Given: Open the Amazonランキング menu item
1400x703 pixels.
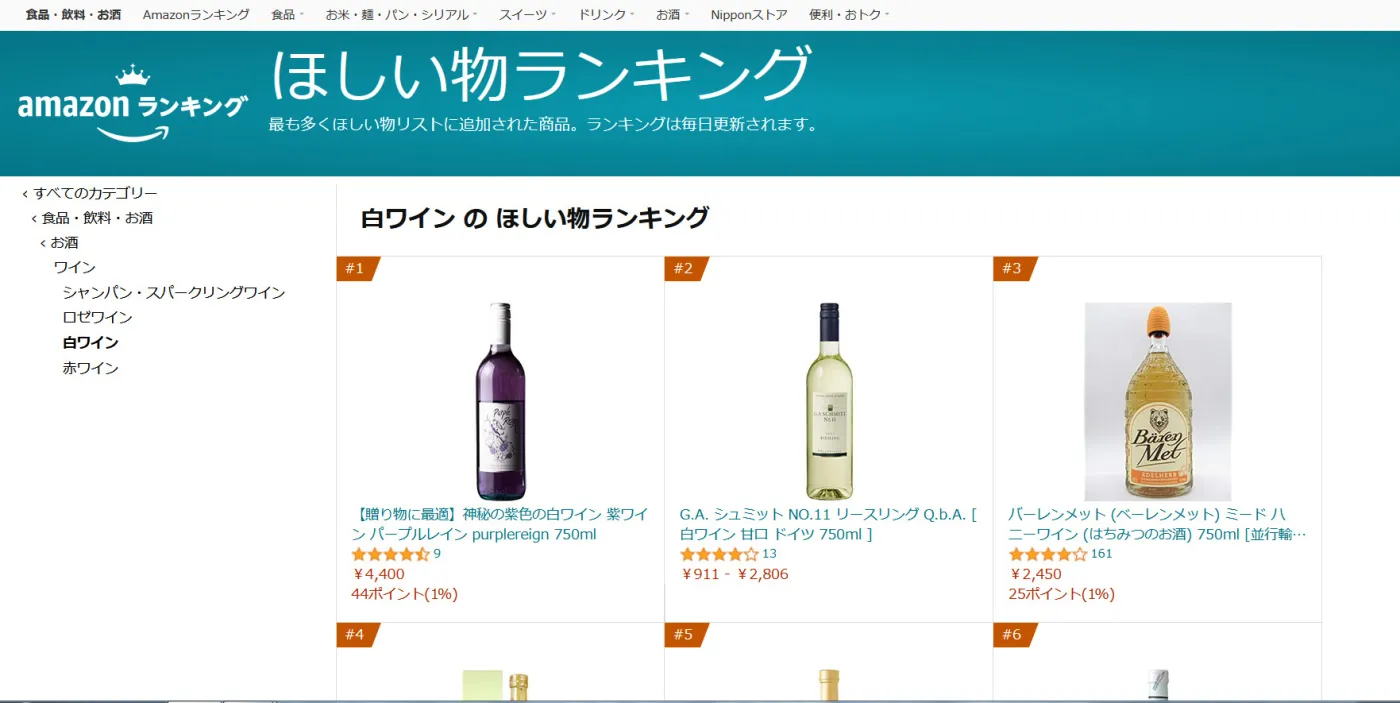Looking at the screenshot, I should click(x=196, y=15).
